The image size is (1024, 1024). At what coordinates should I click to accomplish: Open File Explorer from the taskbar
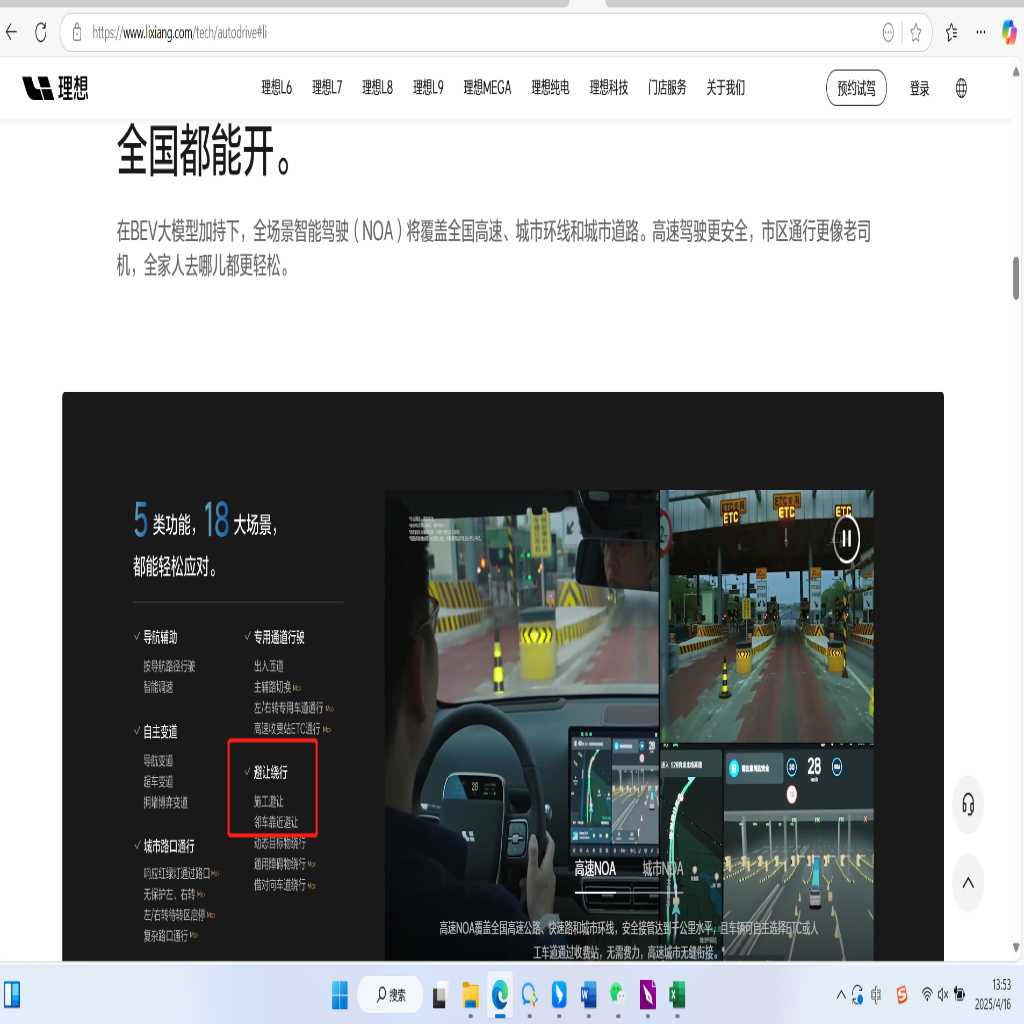[x=470, y=995]
